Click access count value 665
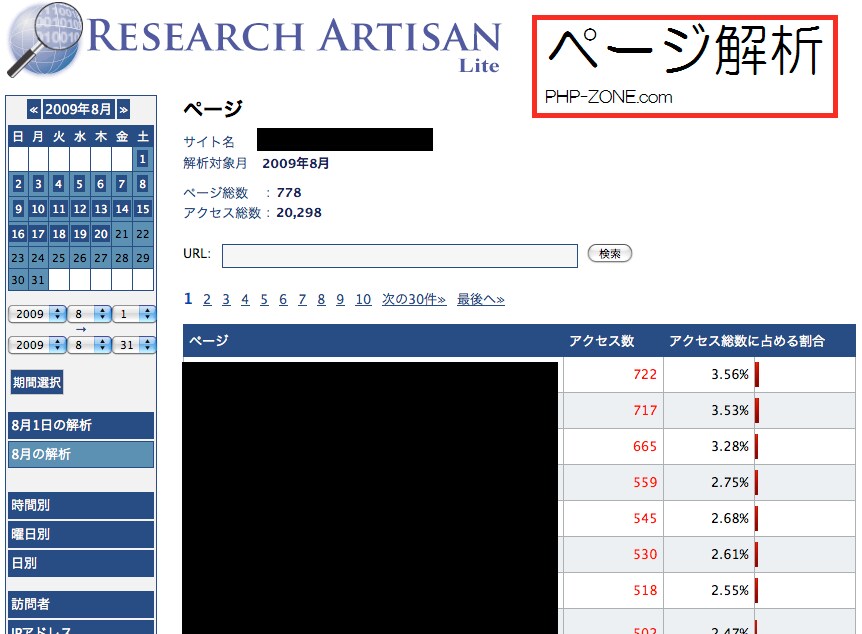This screenshot has height=634, width=862. point(645,446)
